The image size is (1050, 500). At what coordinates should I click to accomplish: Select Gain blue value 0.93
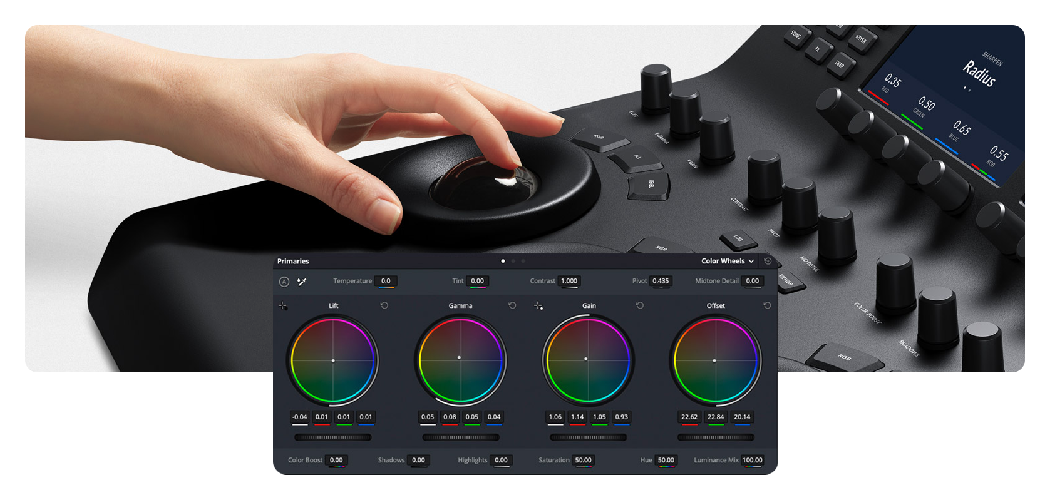621,418
